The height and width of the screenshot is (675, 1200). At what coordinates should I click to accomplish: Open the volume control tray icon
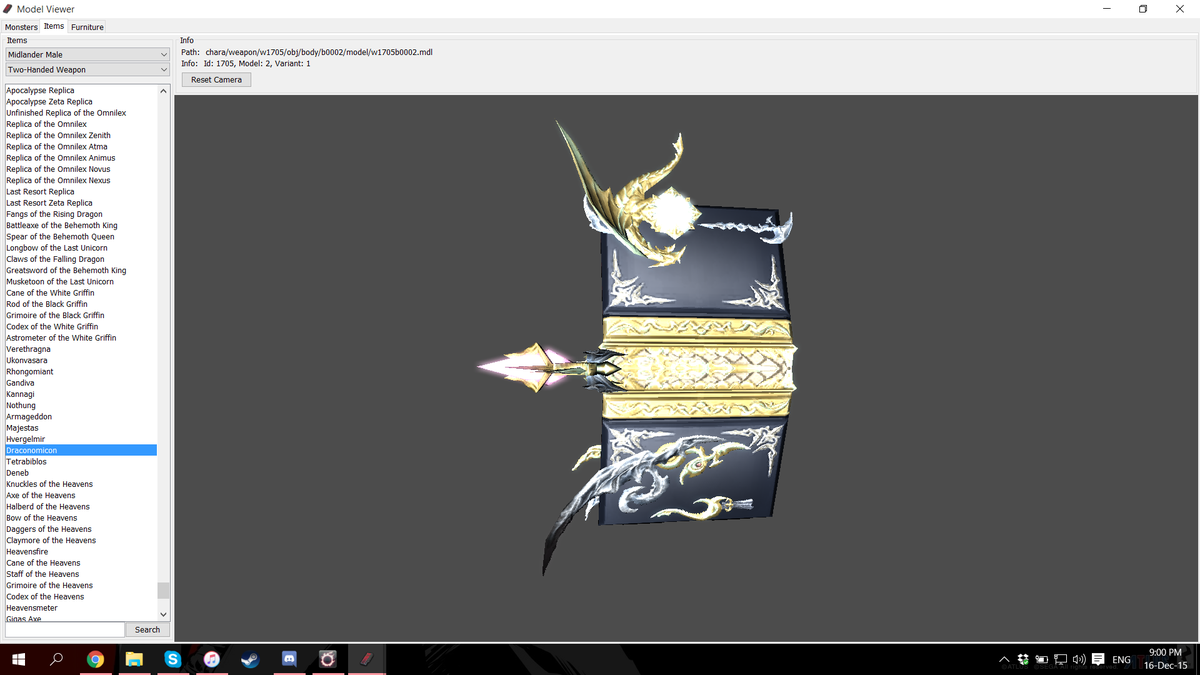point(1078,660)
